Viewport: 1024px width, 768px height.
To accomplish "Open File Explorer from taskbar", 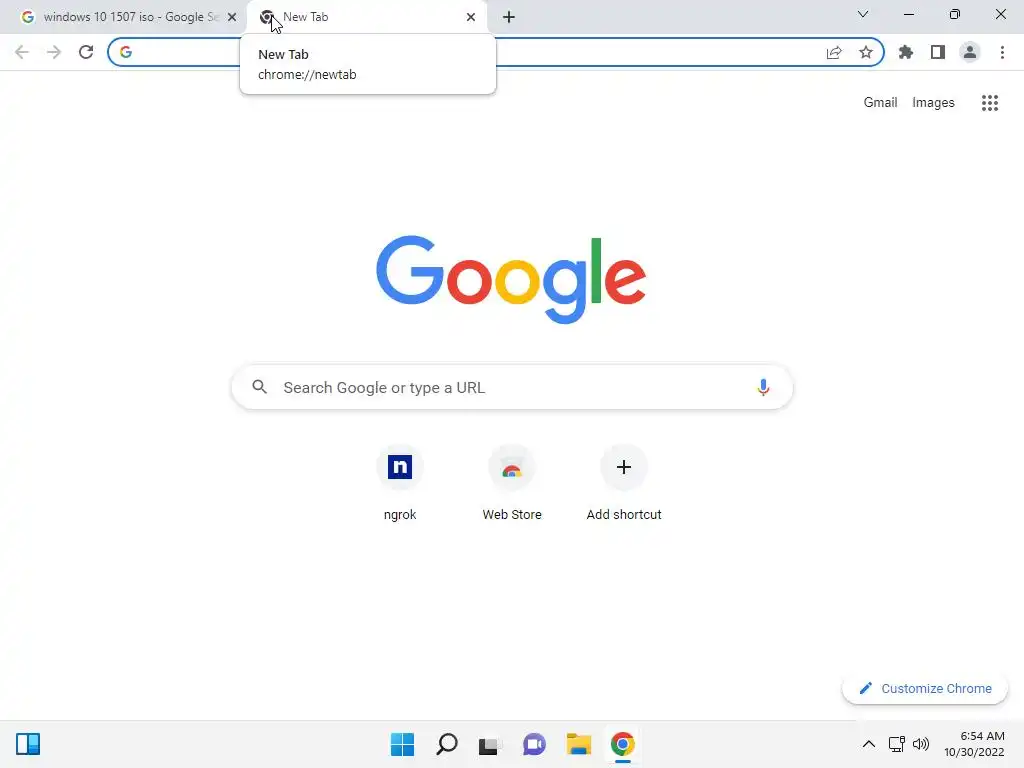I will [579, 744].
